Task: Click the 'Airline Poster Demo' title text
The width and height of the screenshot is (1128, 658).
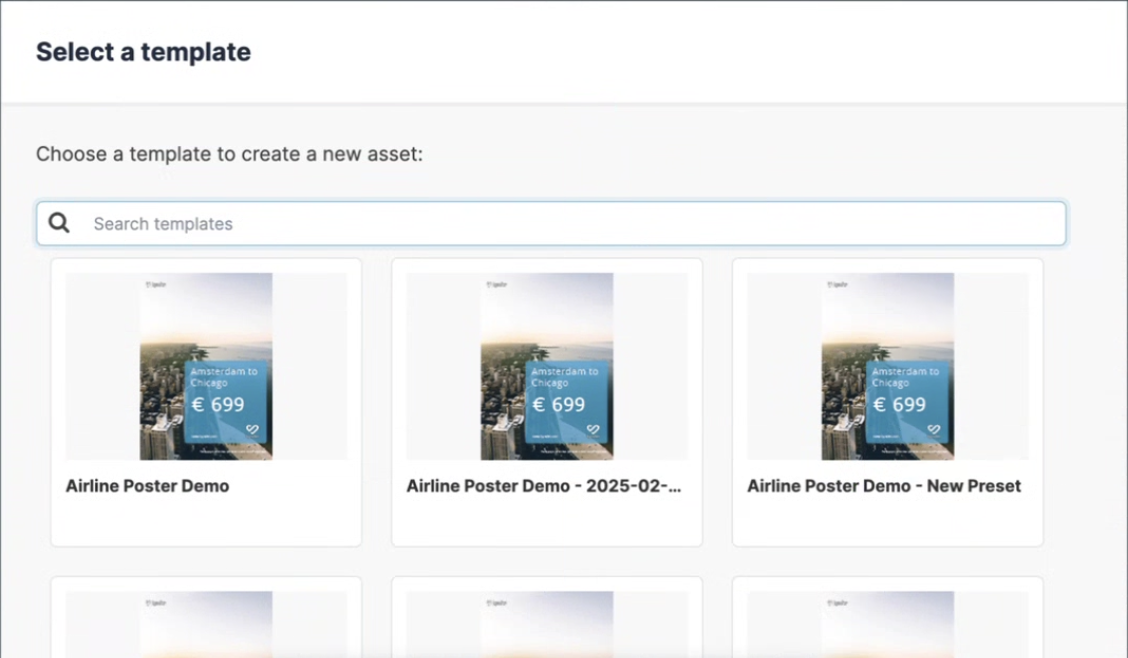Action: pyautogui.click(x=147, y=486)
